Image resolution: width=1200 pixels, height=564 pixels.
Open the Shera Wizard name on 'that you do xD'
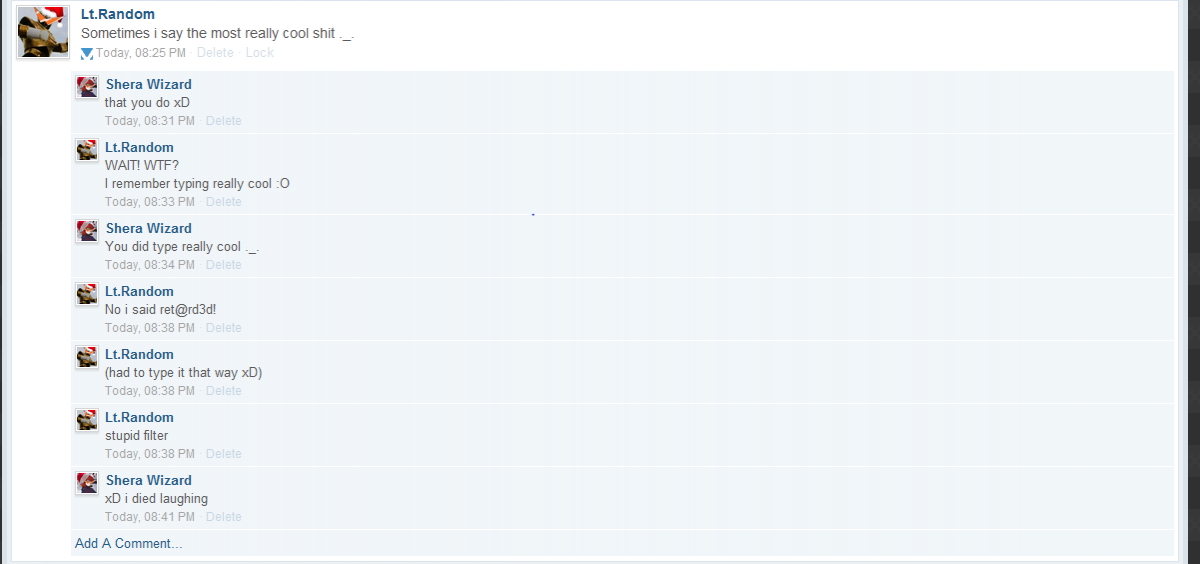coord(149,84)
